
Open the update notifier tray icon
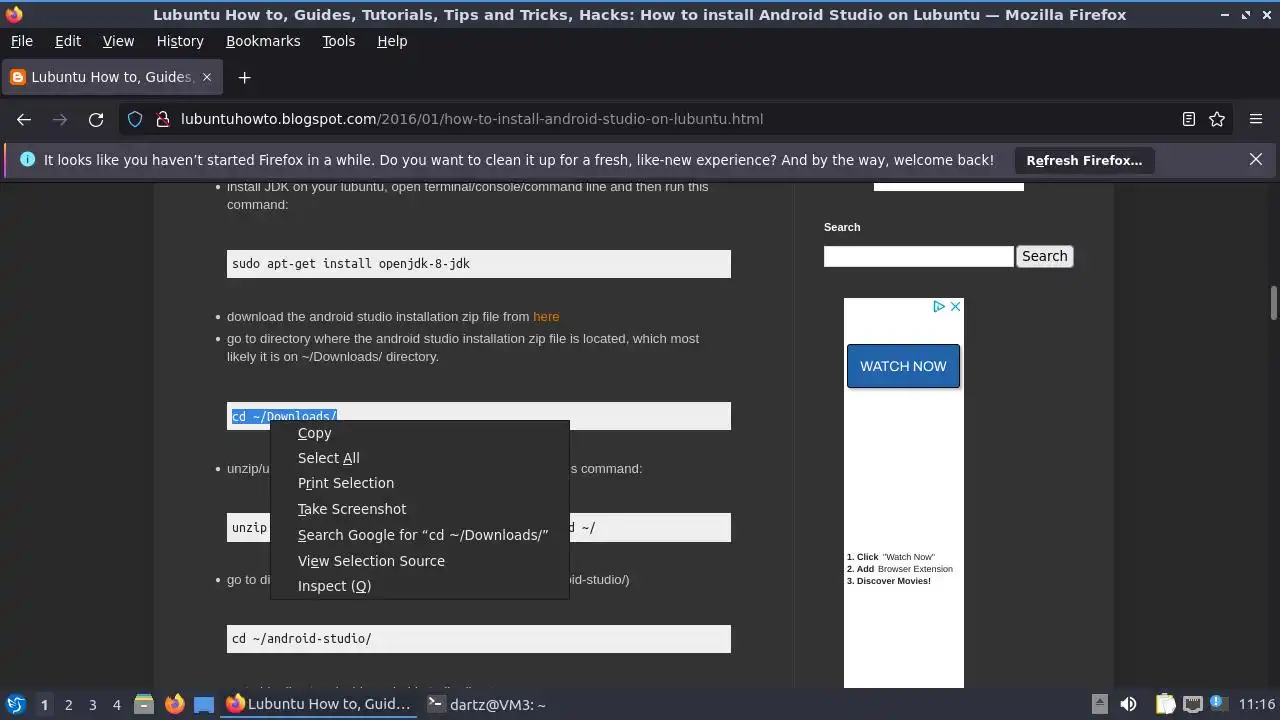point(1218,704)
